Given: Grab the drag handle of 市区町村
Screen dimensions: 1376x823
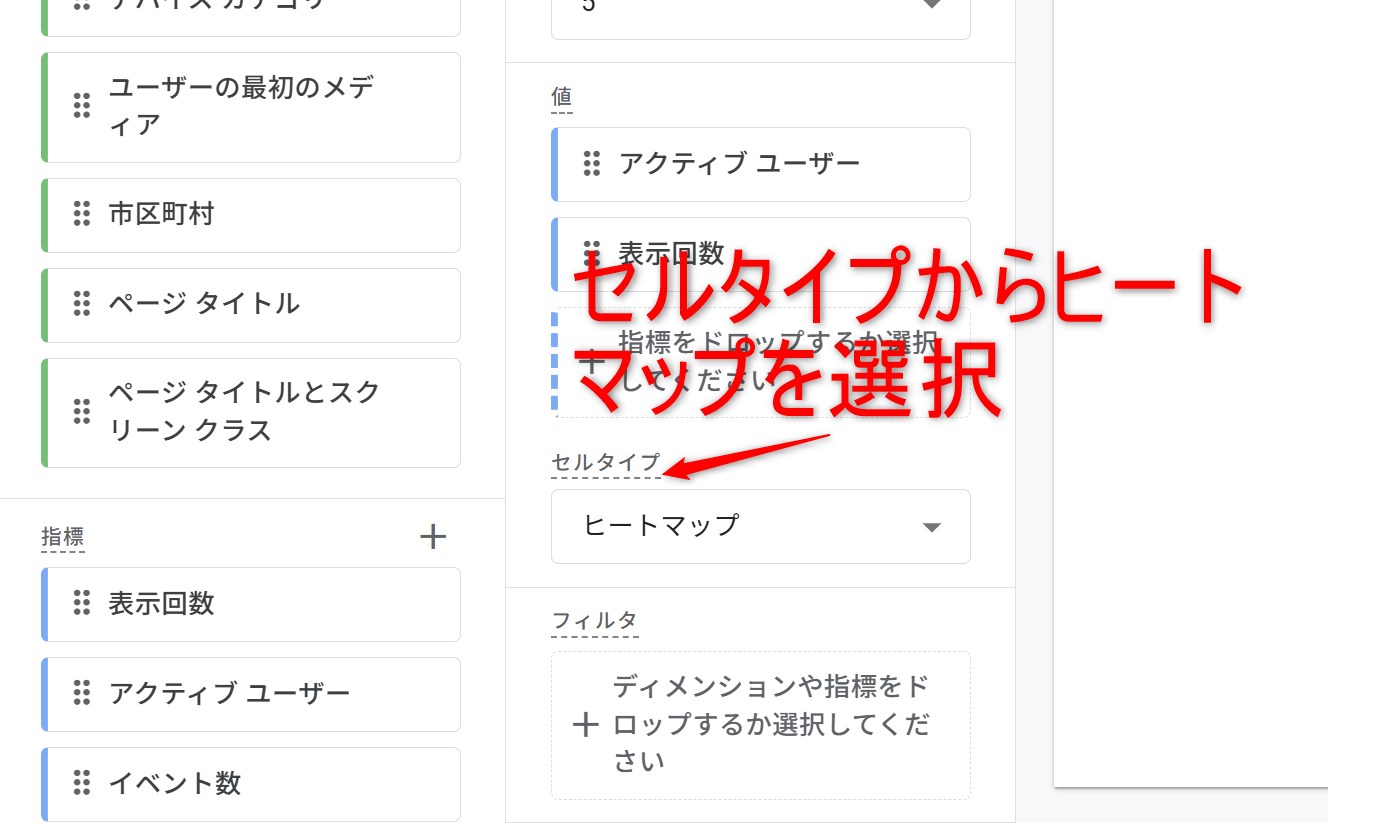Looking at the screenshot, I should click(x=82, y=214).
